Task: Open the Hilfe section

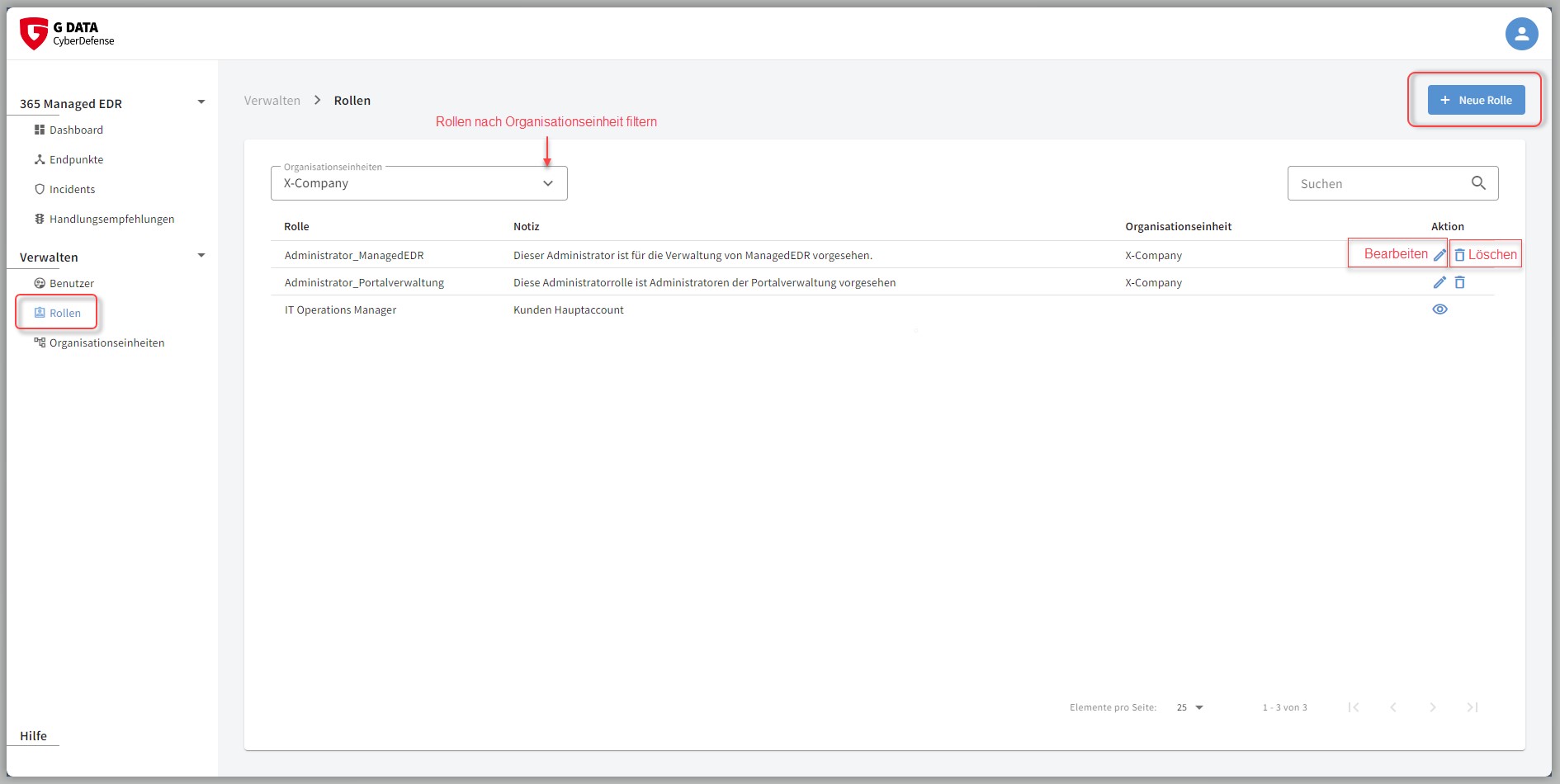Action: tap(33, 736)
